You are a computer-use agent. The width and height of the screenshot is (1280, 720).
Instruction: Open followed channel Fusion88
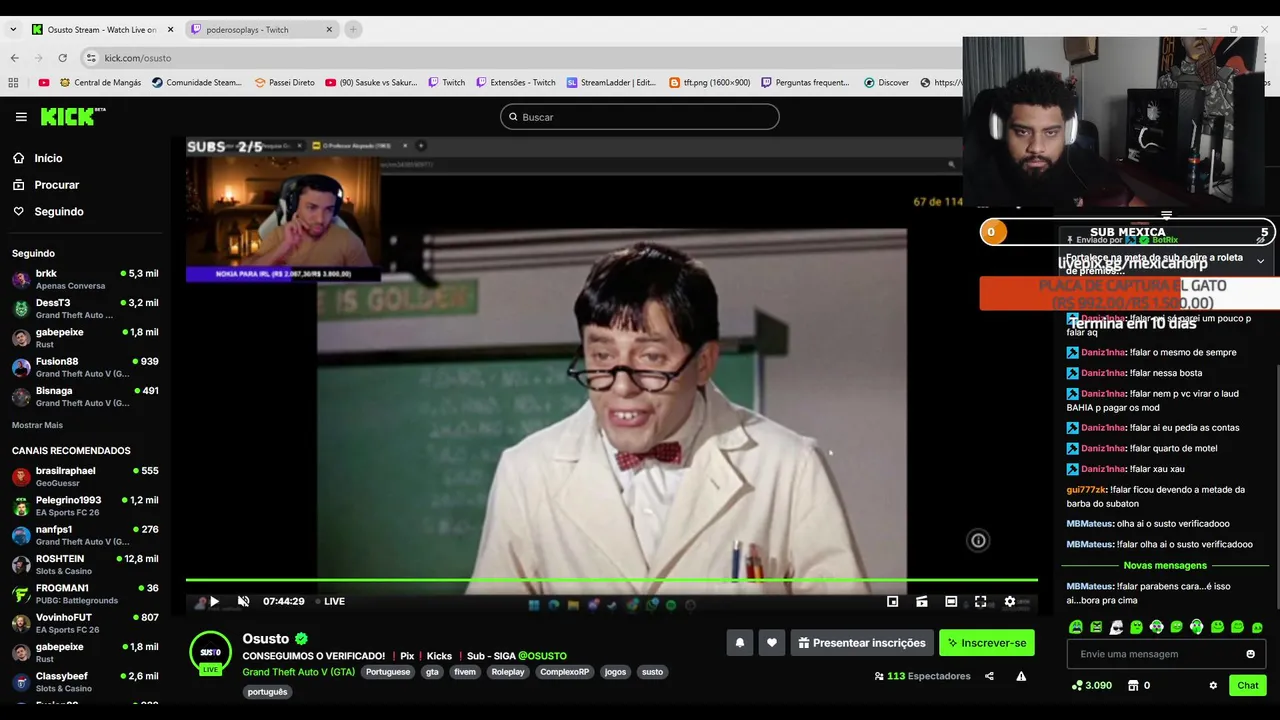(x=85, y=367)
